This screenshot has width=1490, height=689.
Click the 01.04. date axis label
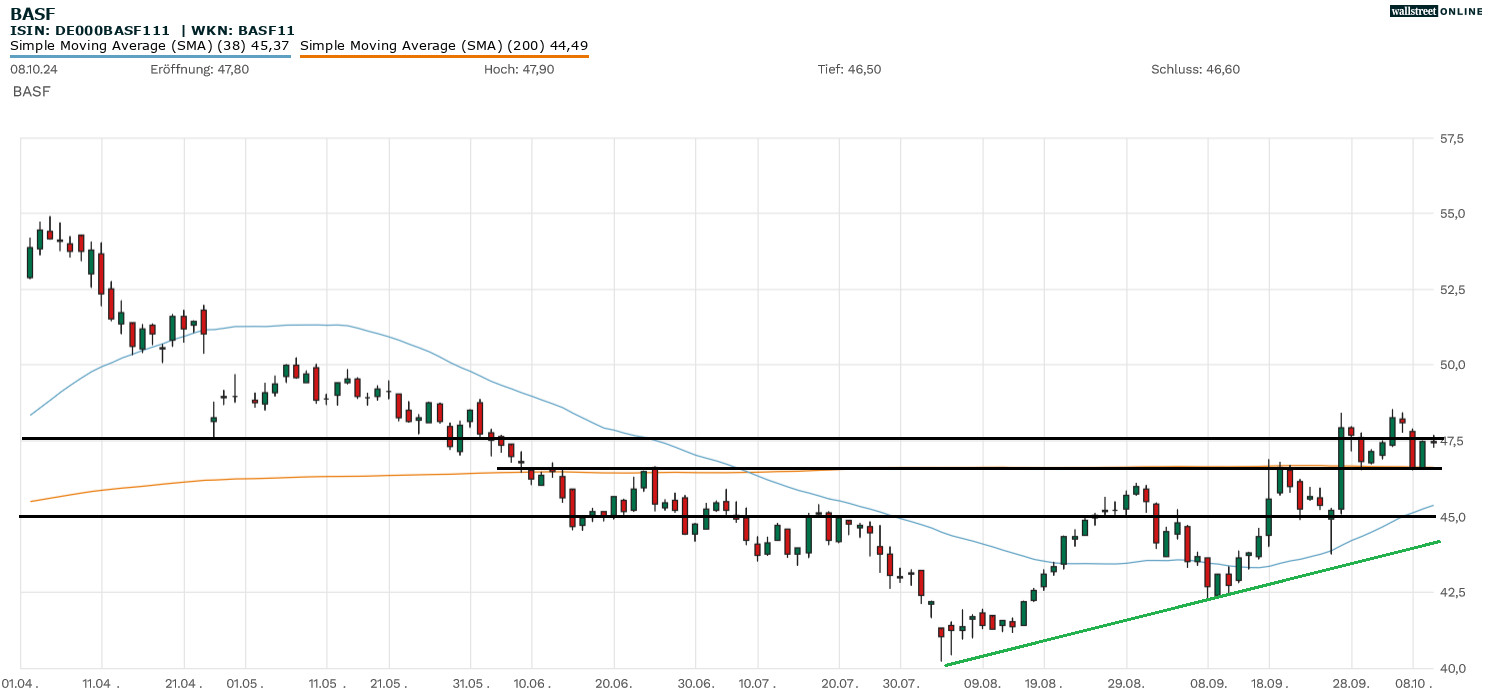coord(20,683)
